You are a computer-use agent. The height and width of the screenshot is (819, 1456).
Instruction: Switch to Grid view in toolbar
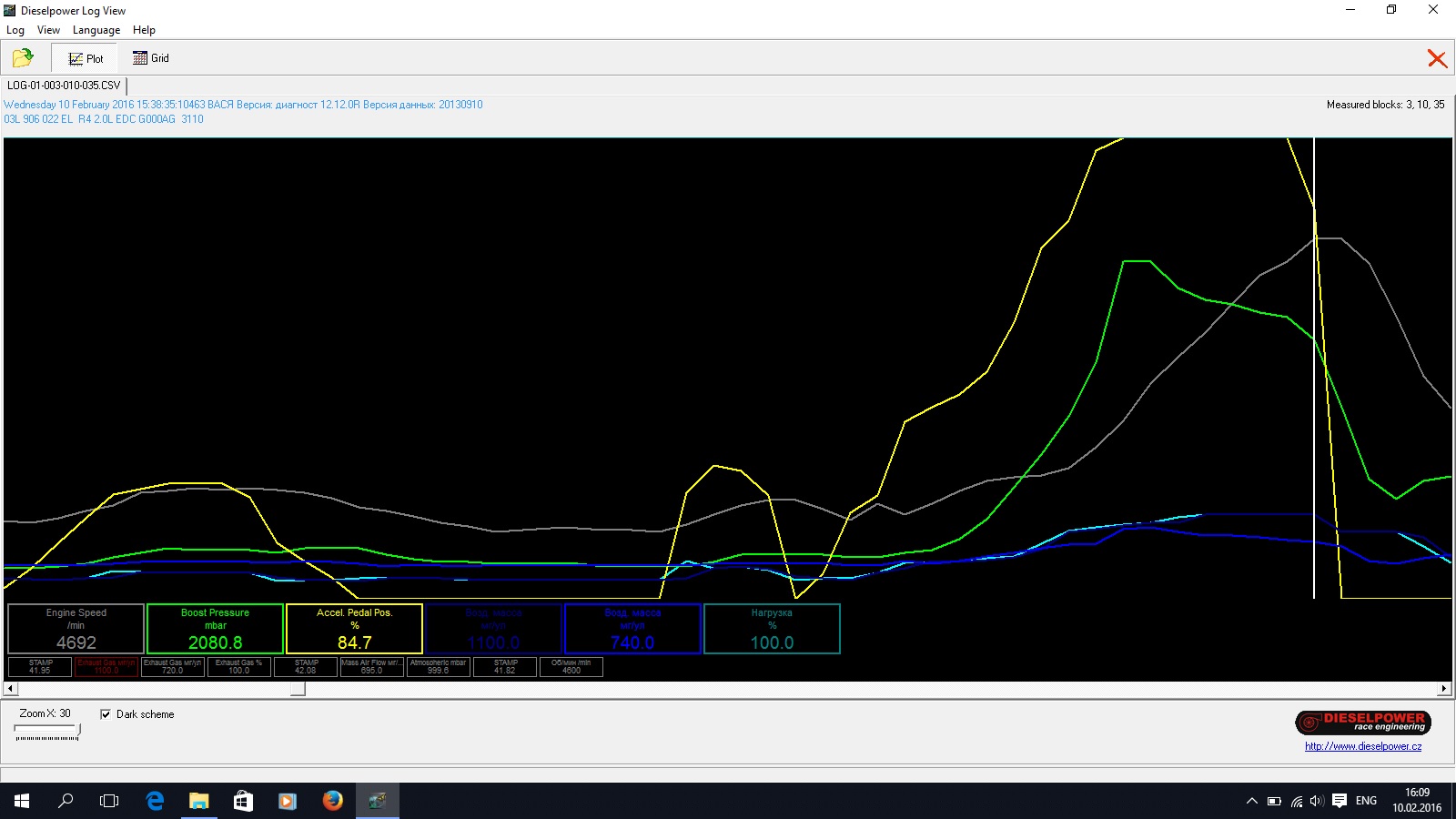pyautogui.click(x=151, y=58)
